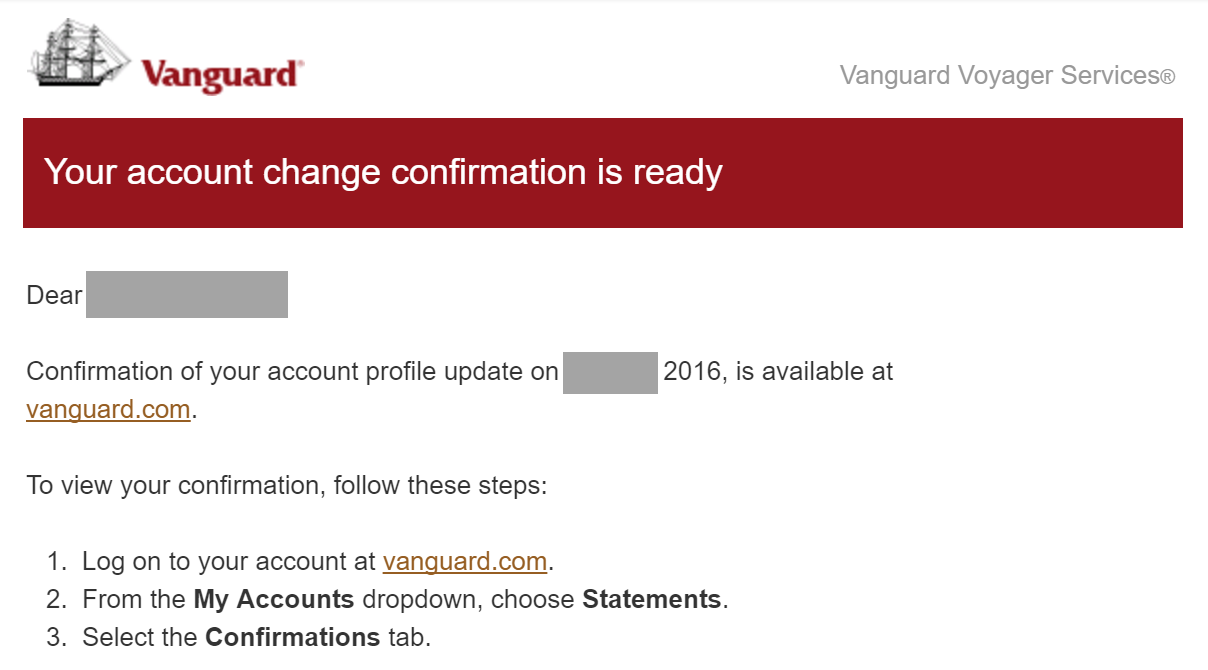The width and height of the screenshot is (1208, 670).
Task: Click the bold Confirmations text
Action: [292, 637]
